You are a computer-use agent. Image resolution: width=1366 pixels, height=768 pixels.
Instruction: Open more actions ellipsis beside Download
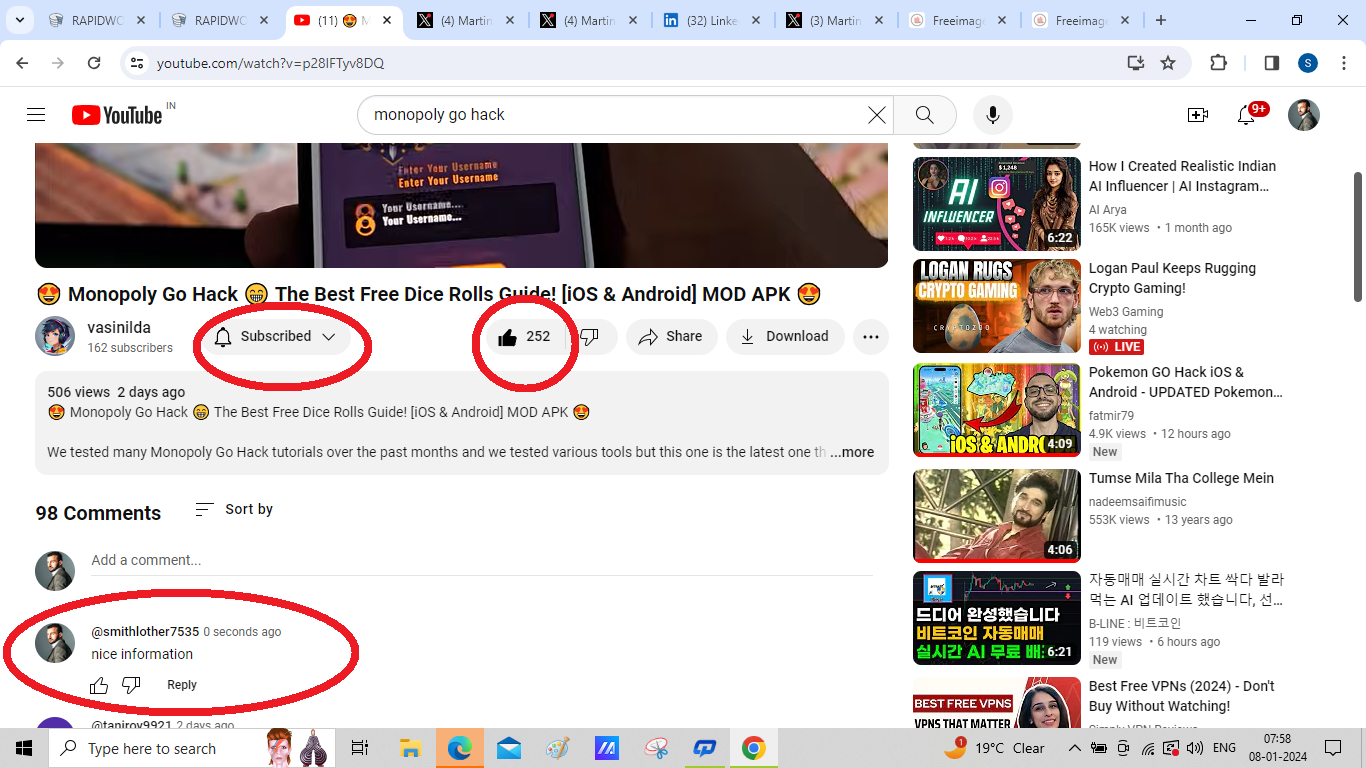871,337
